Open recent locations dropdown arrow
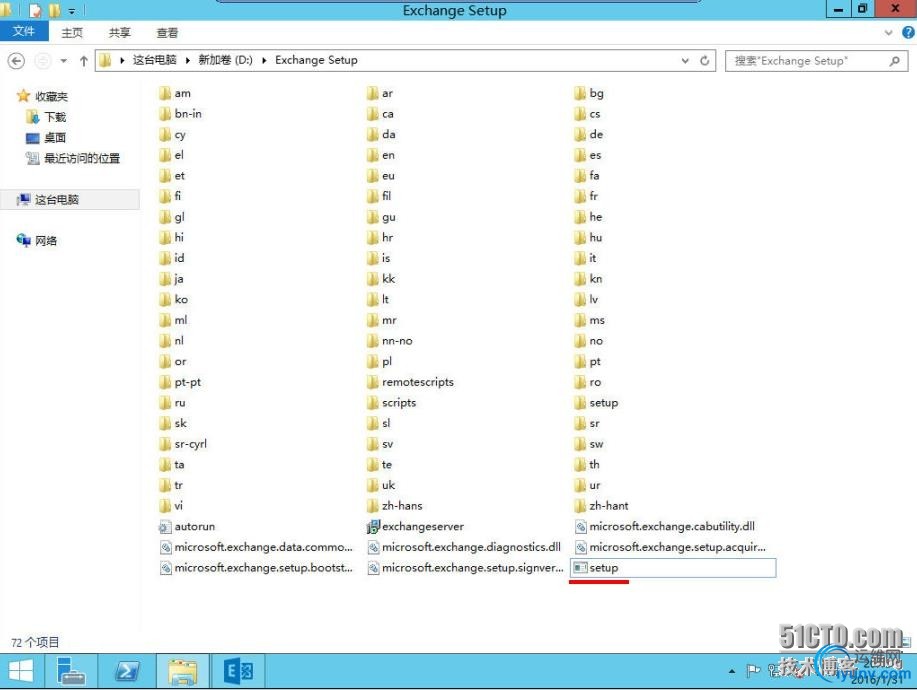917x690 pixels. (63, 60)
